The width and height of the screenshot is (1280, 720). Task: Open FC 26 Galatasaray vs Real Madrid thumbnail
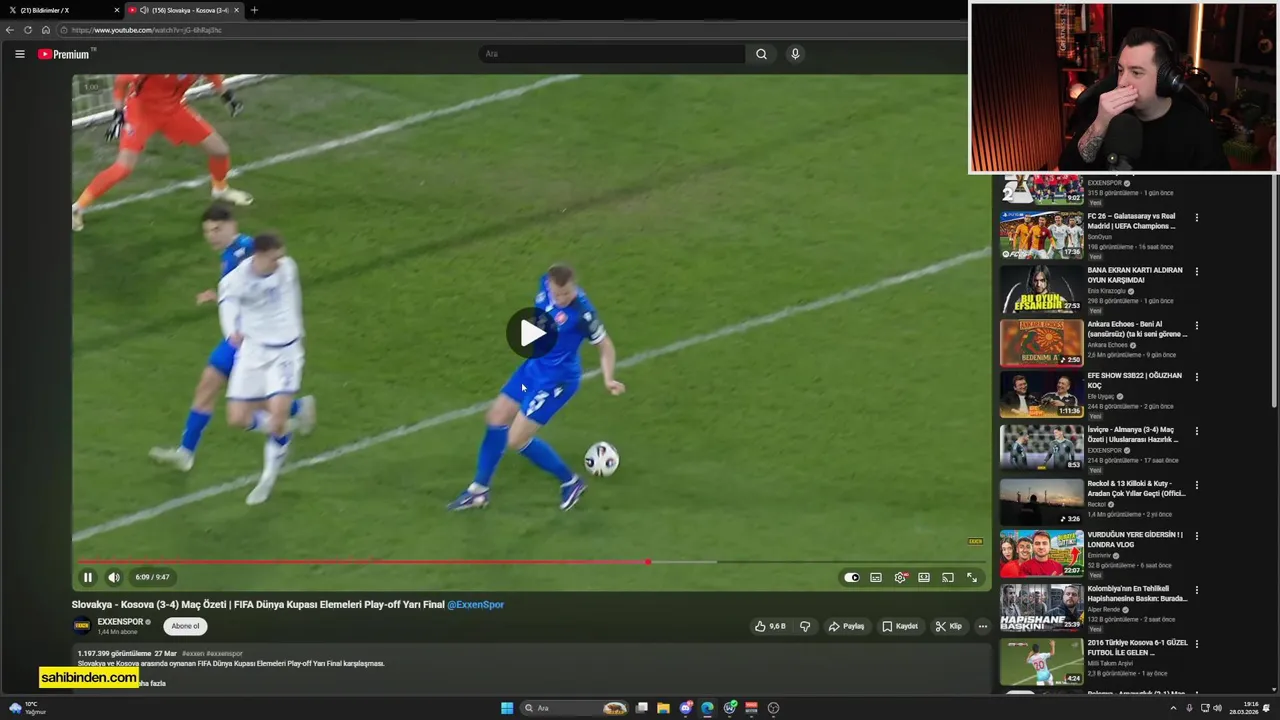[x=1042, y=235]
